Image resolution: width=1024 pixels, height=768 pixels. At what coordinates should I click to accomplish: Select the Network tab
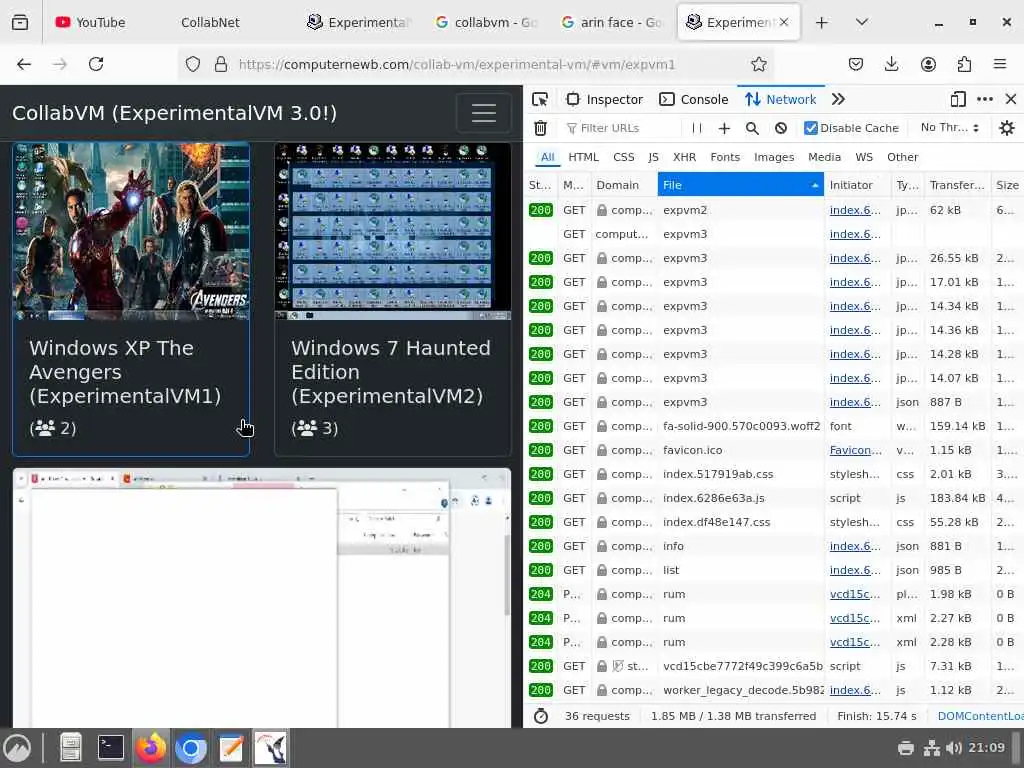pos(781,99)
